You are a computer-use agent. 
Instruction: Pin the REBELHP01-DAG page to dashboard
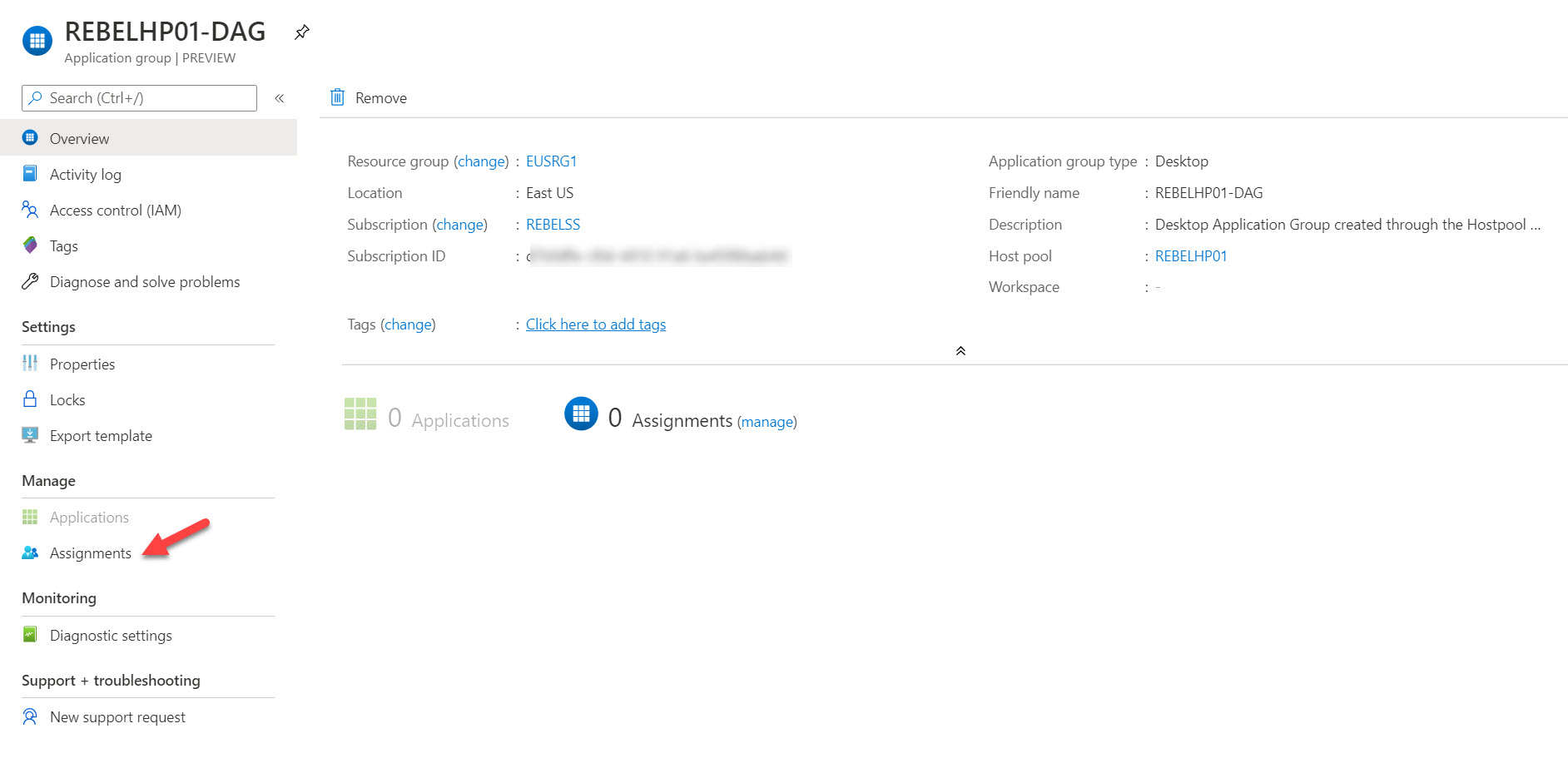pos(301,32)
